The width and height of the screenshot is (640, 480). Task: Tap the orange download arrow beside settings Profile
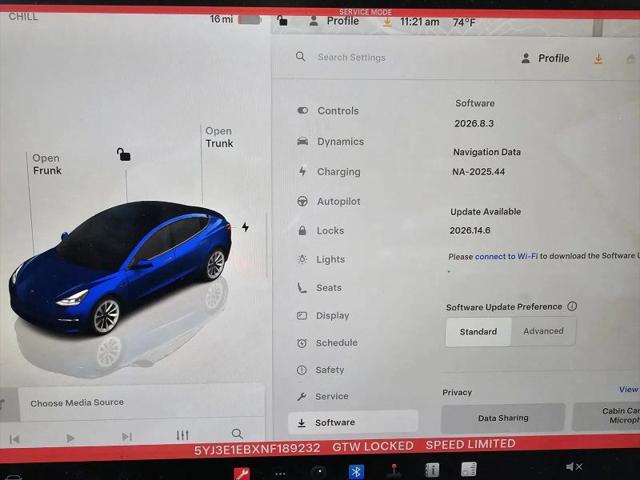(598, 59)
